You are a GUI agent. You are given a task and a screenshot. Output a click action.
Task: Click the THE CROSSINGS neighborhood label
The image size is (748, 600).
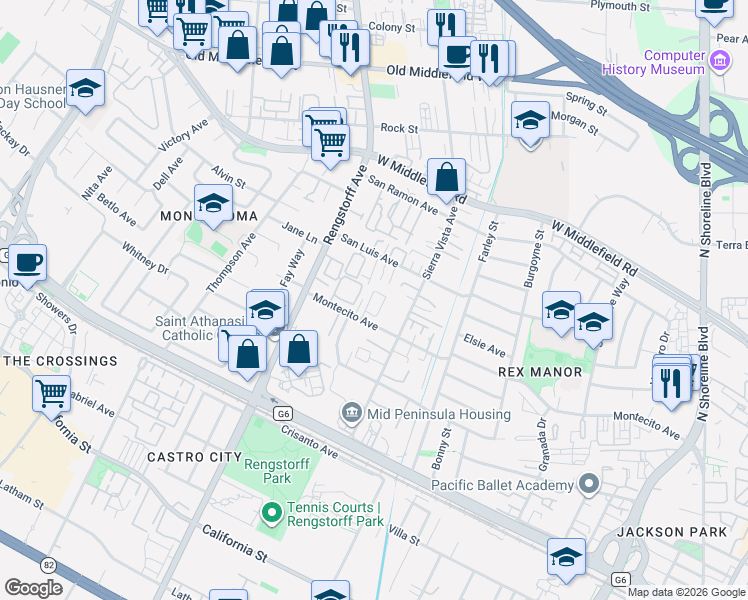pos(60,361)
